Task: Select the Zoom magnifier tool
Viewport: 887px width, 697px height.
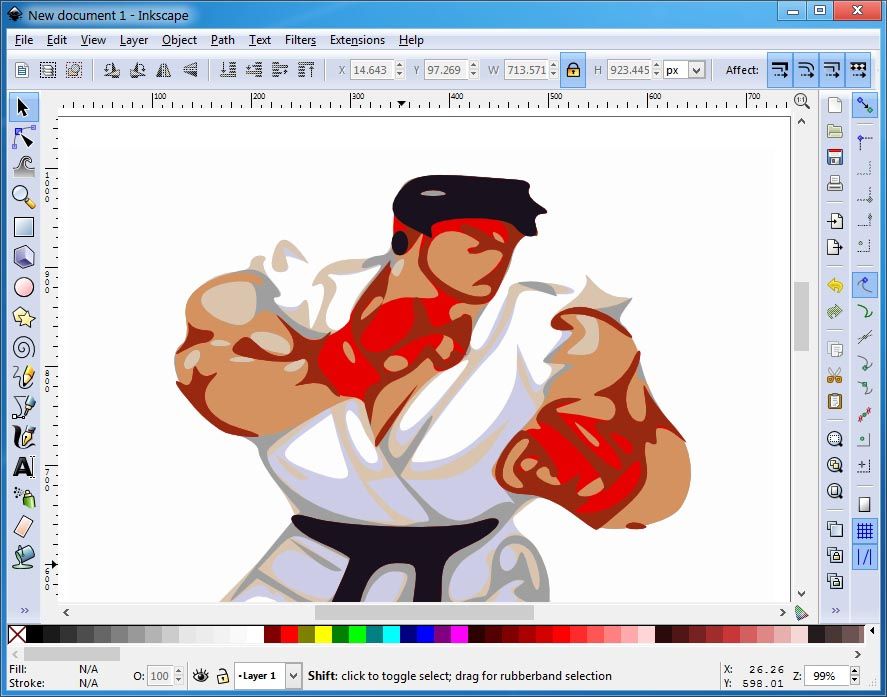Action: (x=23, y=197)
